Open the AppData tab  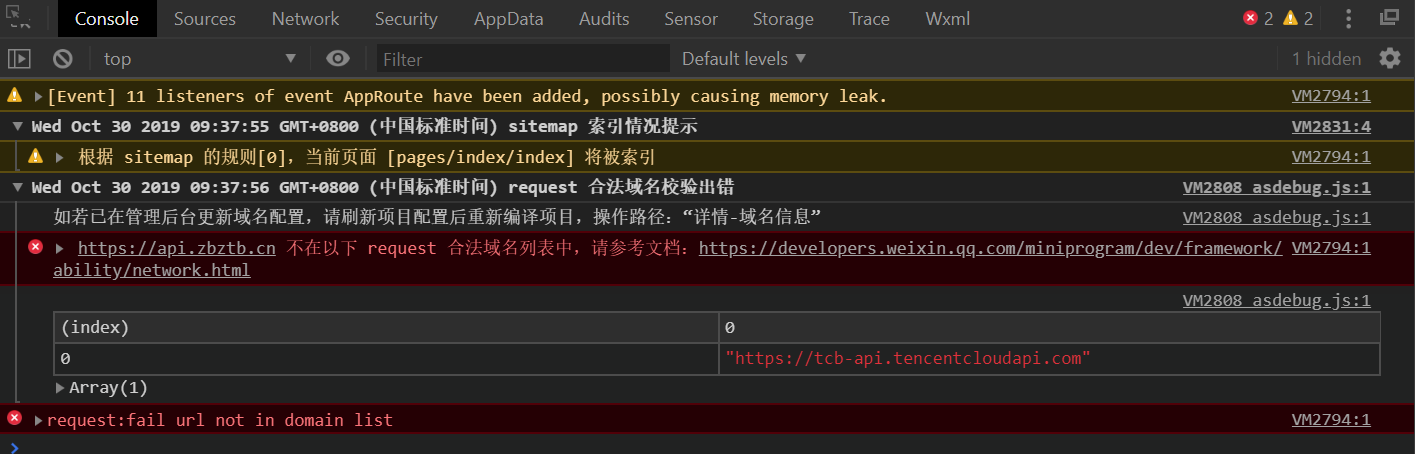click(508, 18)
